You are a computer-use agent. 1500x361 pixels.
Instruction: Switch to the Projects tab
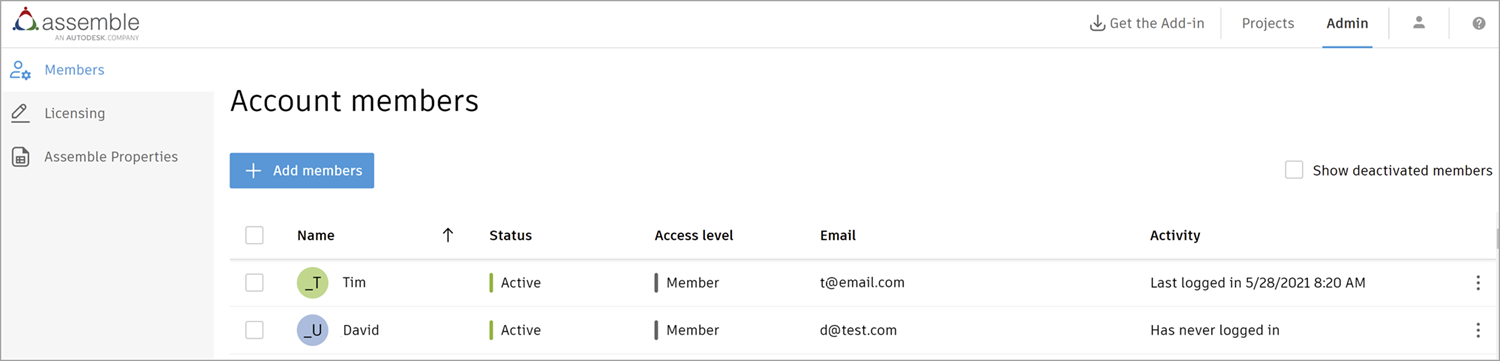coord(1268,23)
